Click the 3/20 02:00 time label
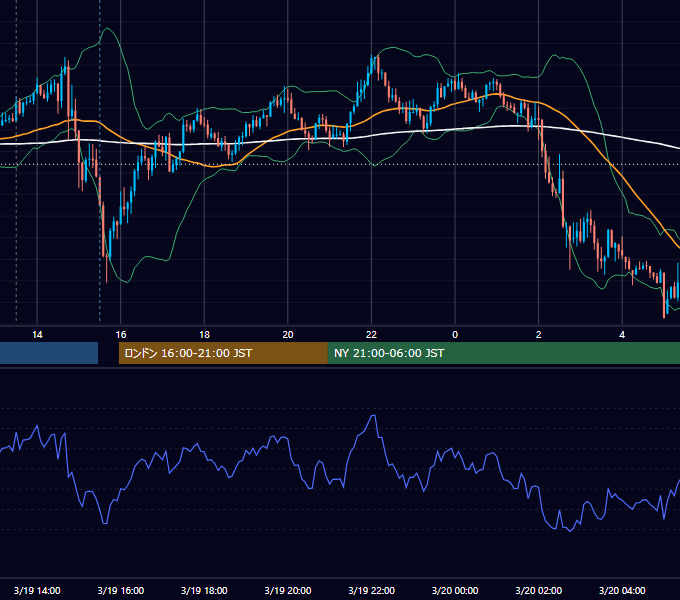680x600 pixels. coord(539,590)
